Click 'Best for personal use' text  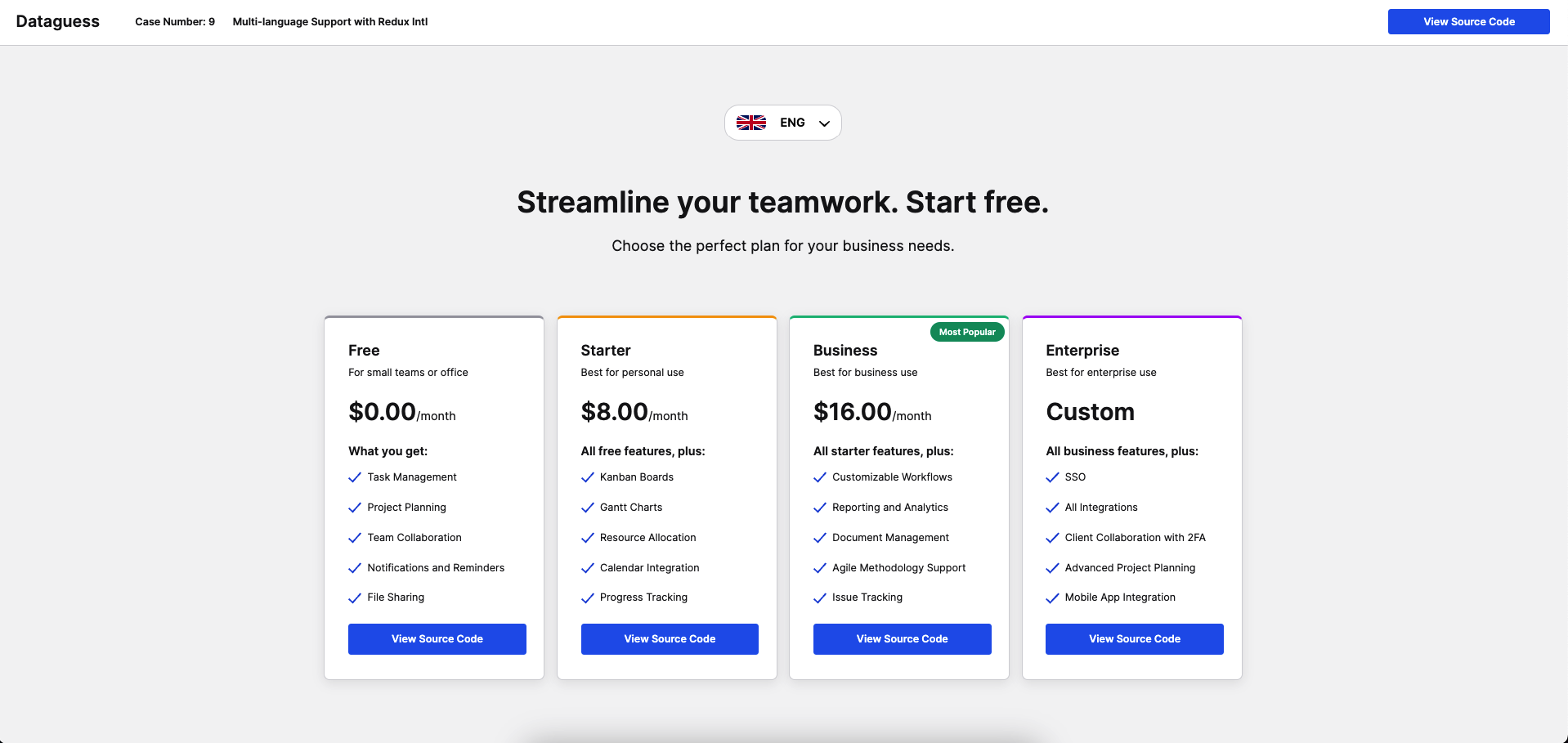[x=632, y=373]
